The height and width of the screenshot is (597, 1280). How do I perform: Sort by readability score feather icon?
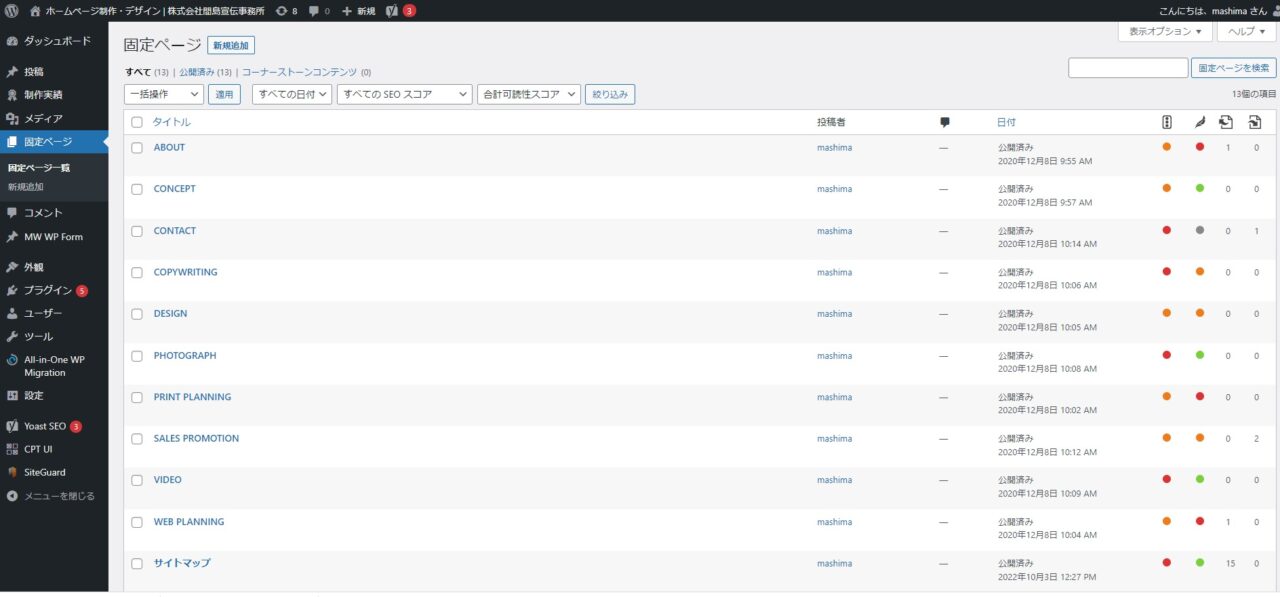(1200, 122)
